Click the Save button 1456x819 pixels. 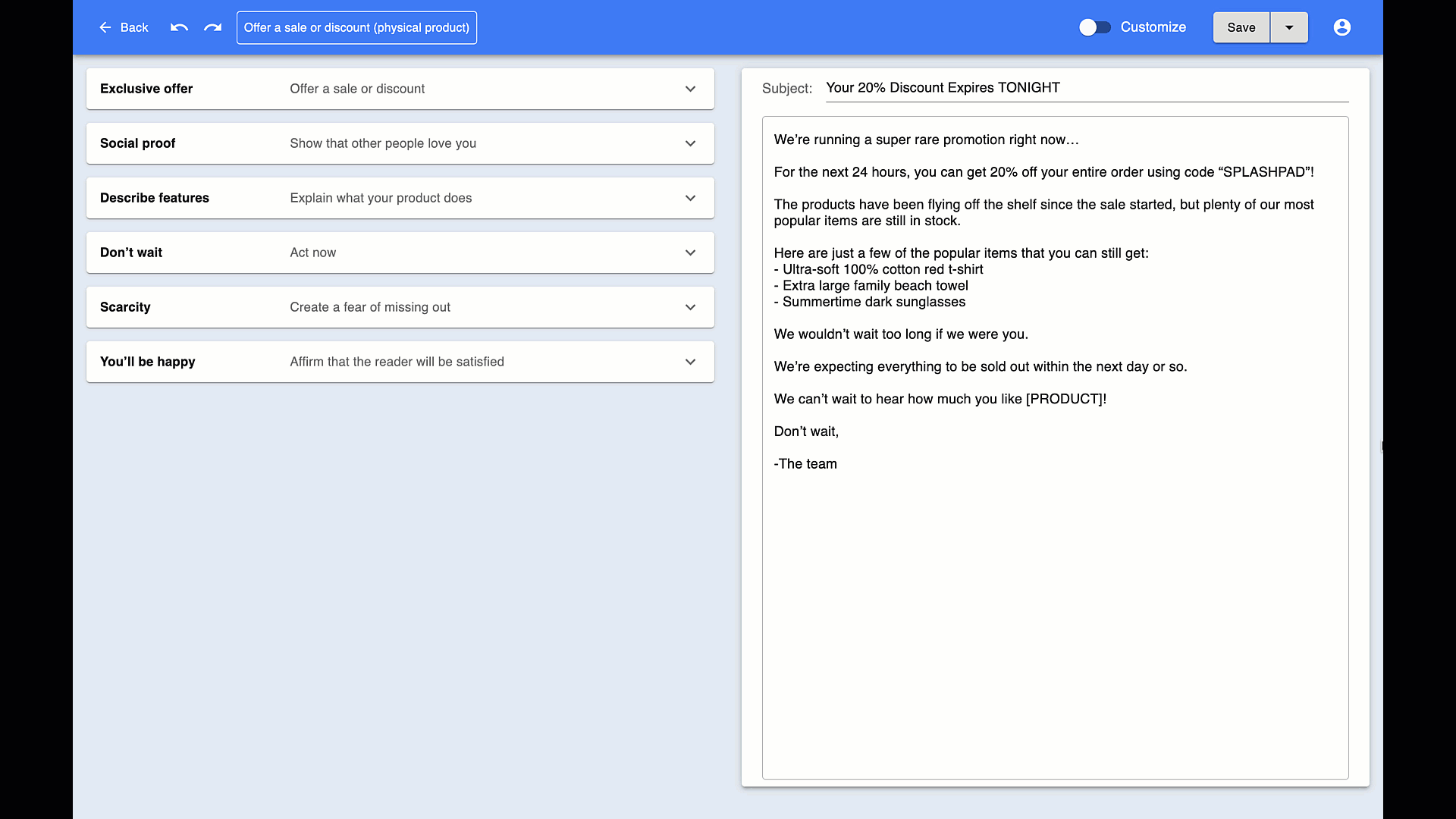1241,27
